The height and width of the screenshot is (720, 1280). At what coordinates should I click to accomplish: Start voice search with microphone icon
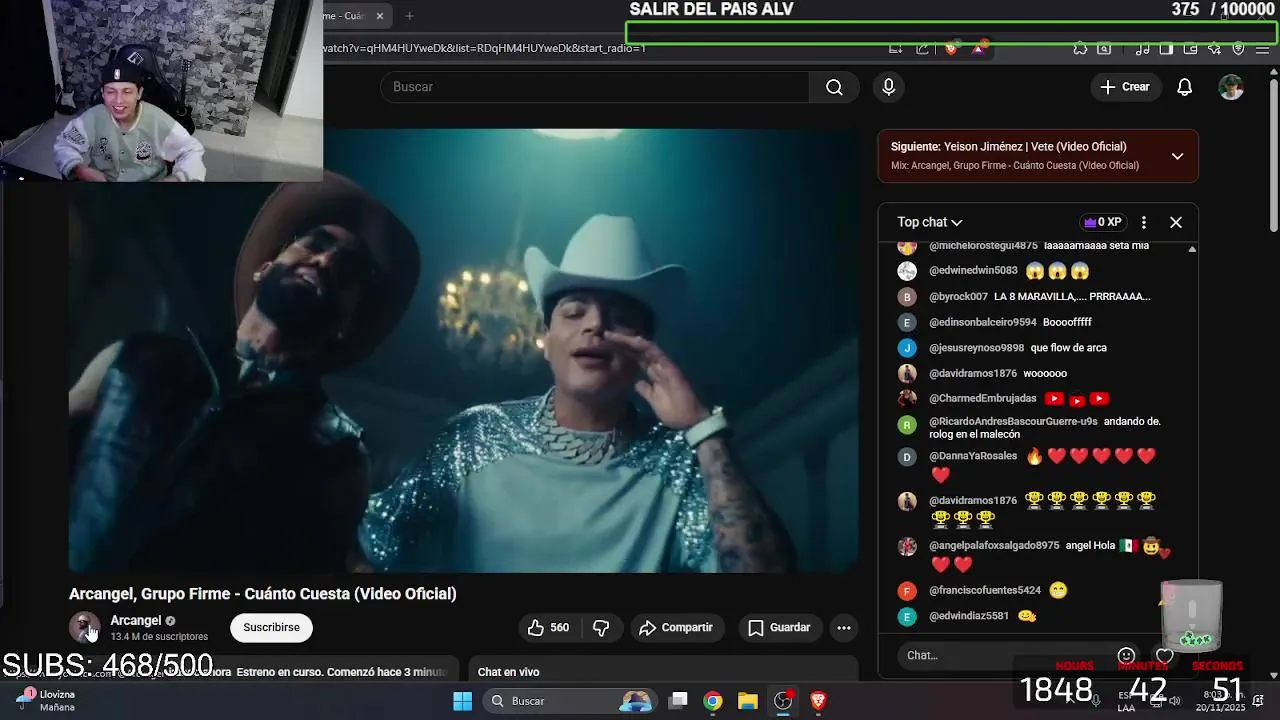click(888, 87)
